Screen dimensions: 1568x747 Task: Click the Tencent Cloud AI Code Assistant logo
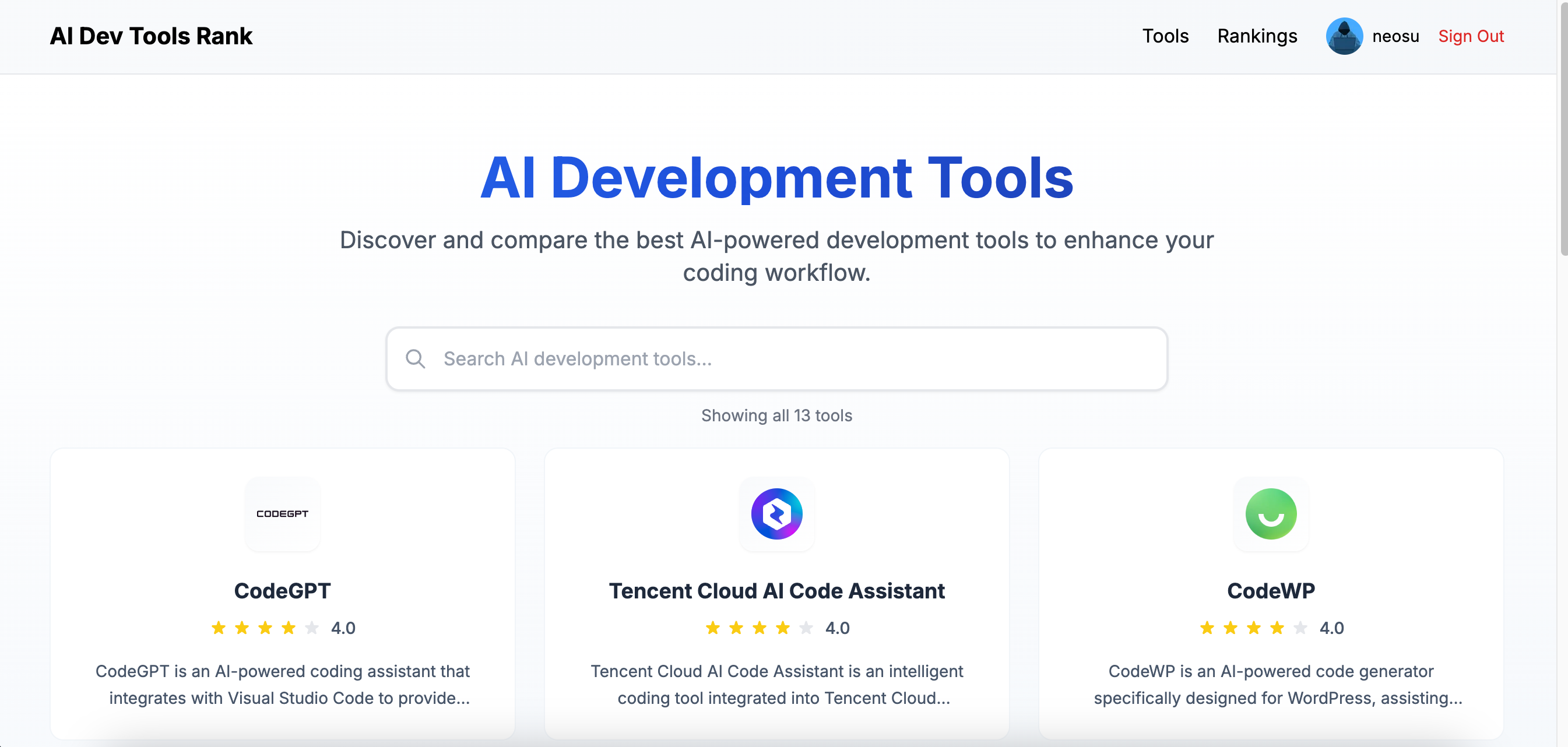coord(776,514)
